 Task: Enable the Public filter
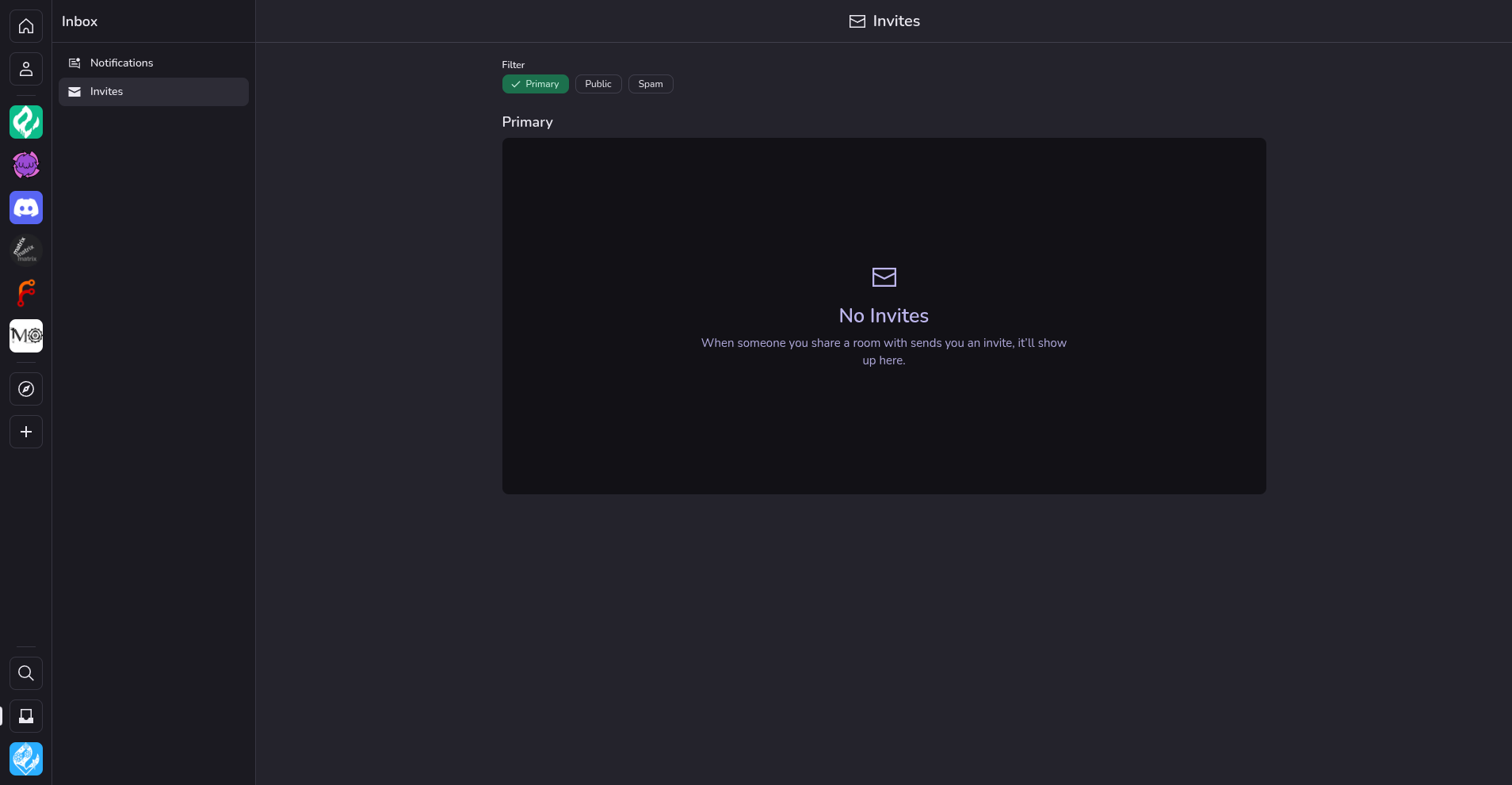[598, 84]
